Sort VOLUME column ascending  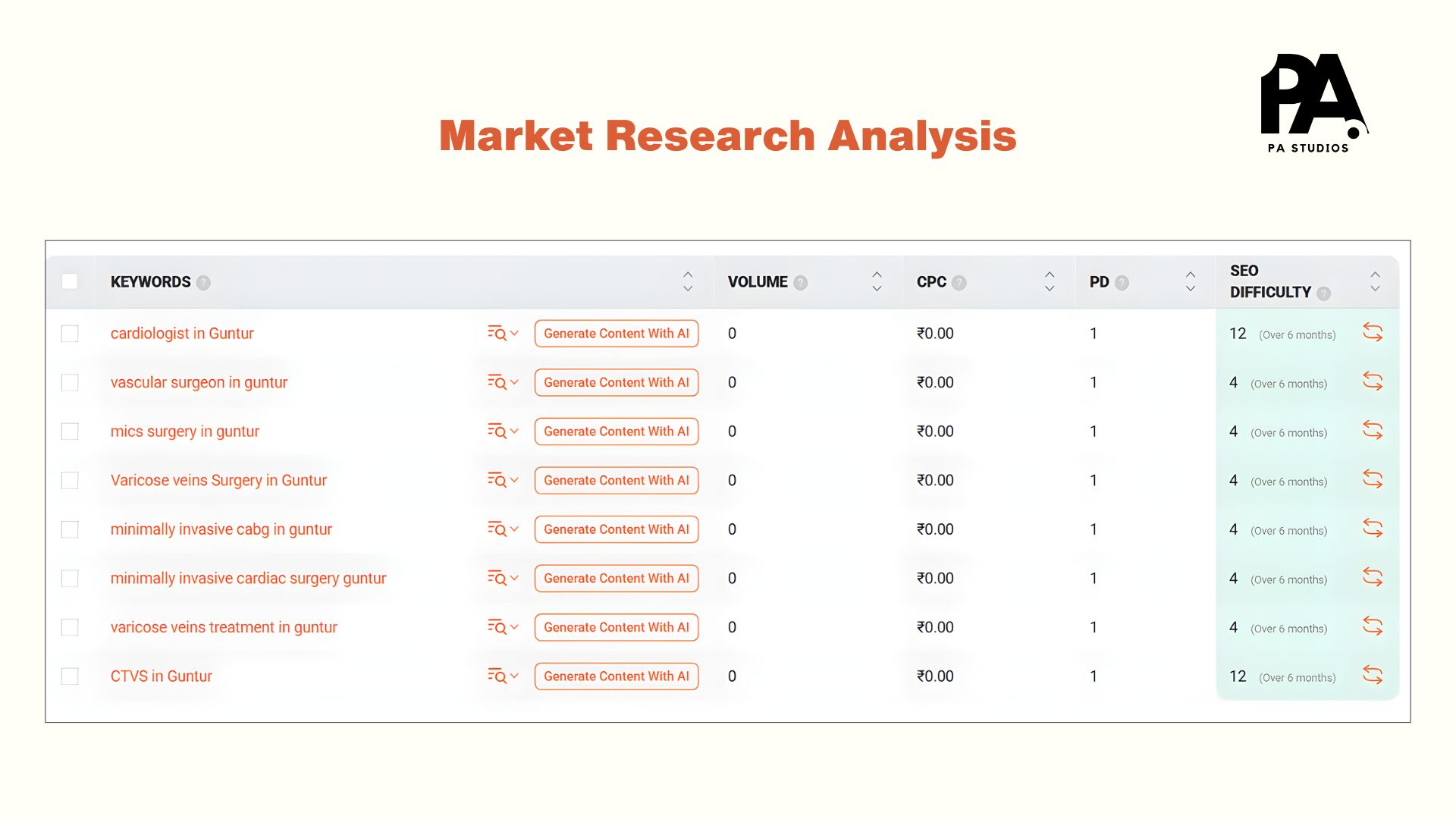coord(876,275)
